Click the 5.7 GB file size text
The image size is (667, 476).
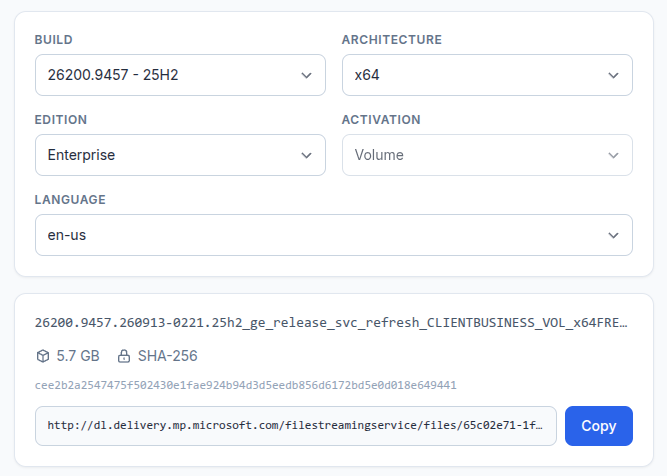(x=78, y=356)
